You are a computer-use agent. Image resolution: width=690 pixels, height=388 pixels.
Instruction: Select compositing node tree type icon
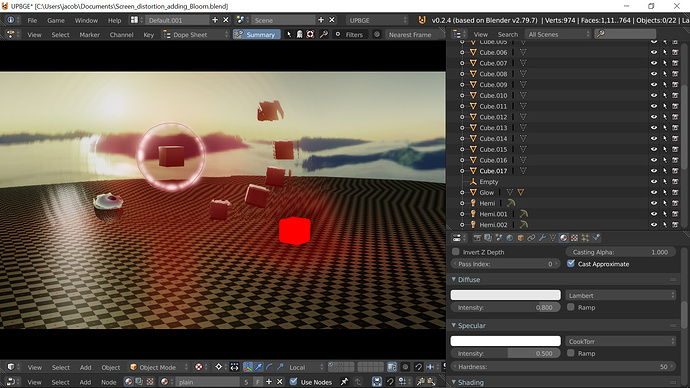[139, 382]
